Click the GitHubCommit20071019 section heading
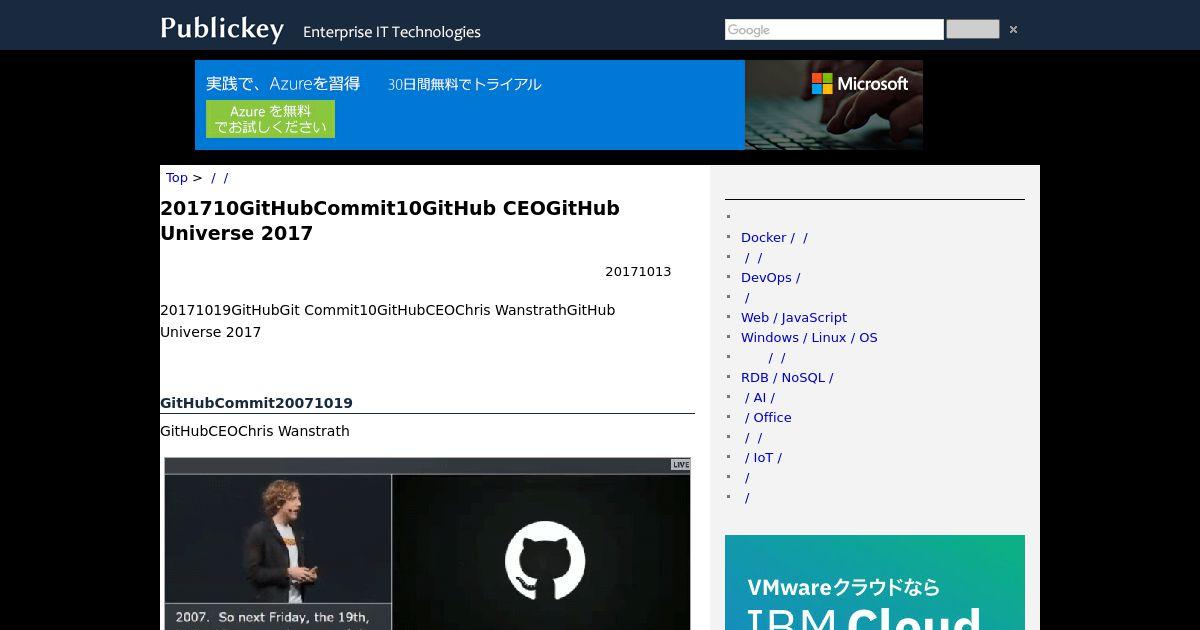The width and height of the screenshot is (1200, 630). (256, 403)
